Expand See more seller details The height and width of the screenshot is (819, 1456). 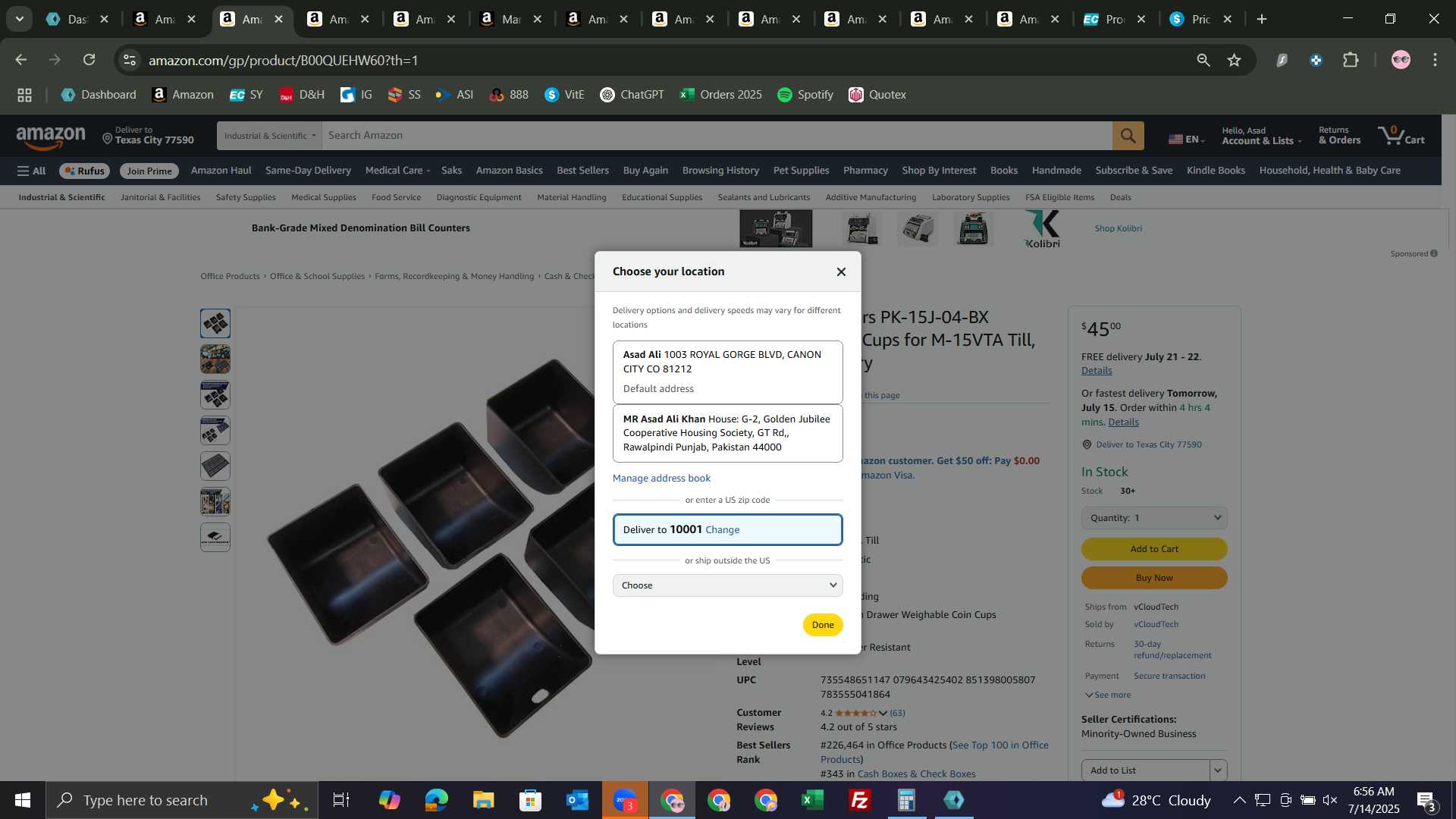pyautogui.click(x=1108, y=695)
